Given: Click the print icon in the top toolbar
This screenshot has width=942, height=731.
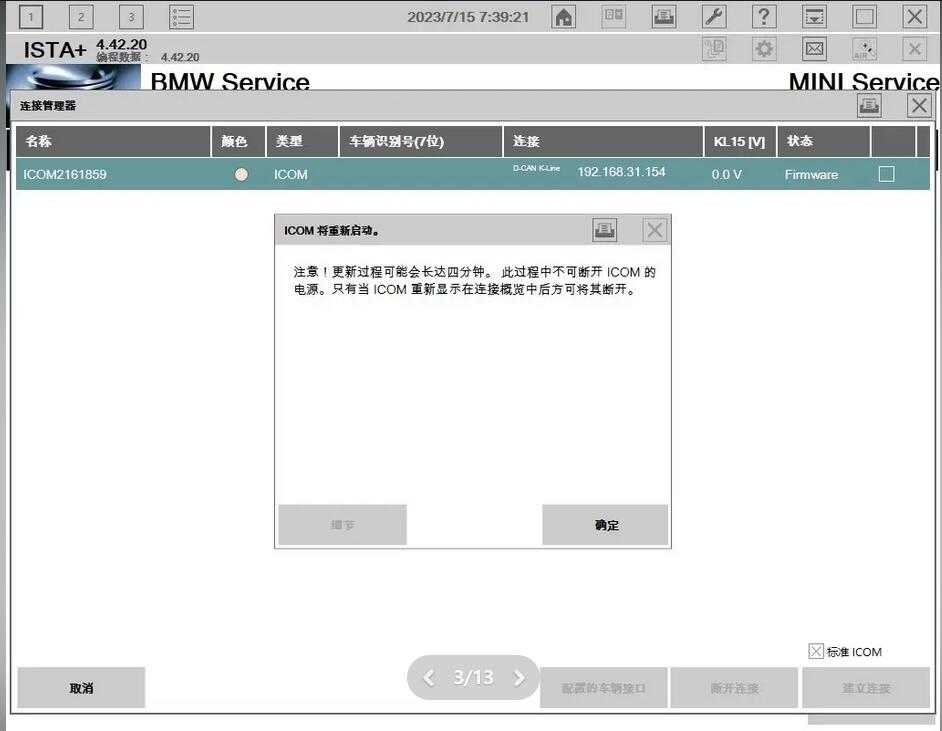Looking at the screenshot, I should [x=663, y=17].
